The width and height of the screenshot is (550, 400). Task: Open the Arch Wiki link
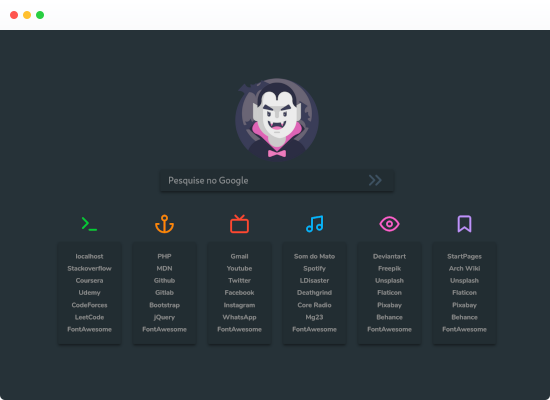464,268
